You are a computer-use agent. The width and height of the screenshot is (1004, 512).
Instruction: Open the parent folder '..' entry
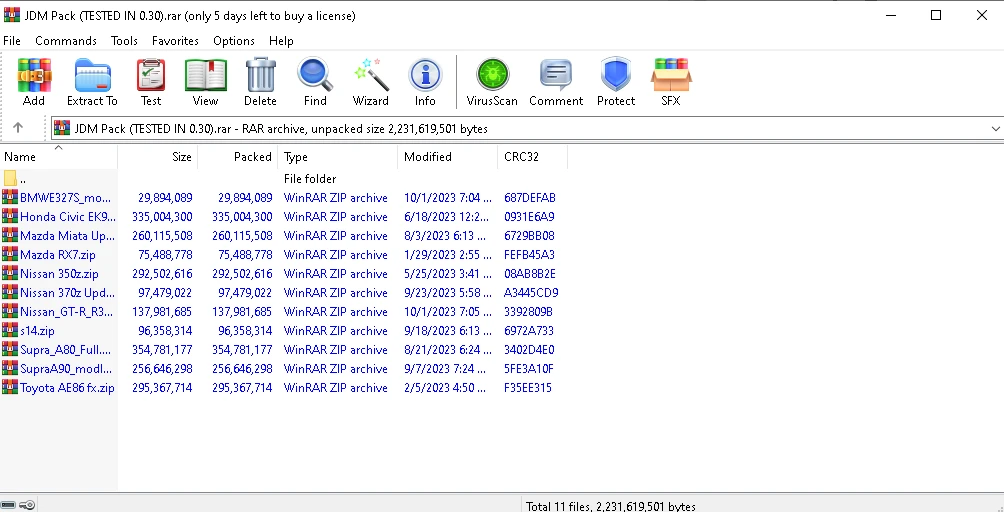[x=22, y=179]
